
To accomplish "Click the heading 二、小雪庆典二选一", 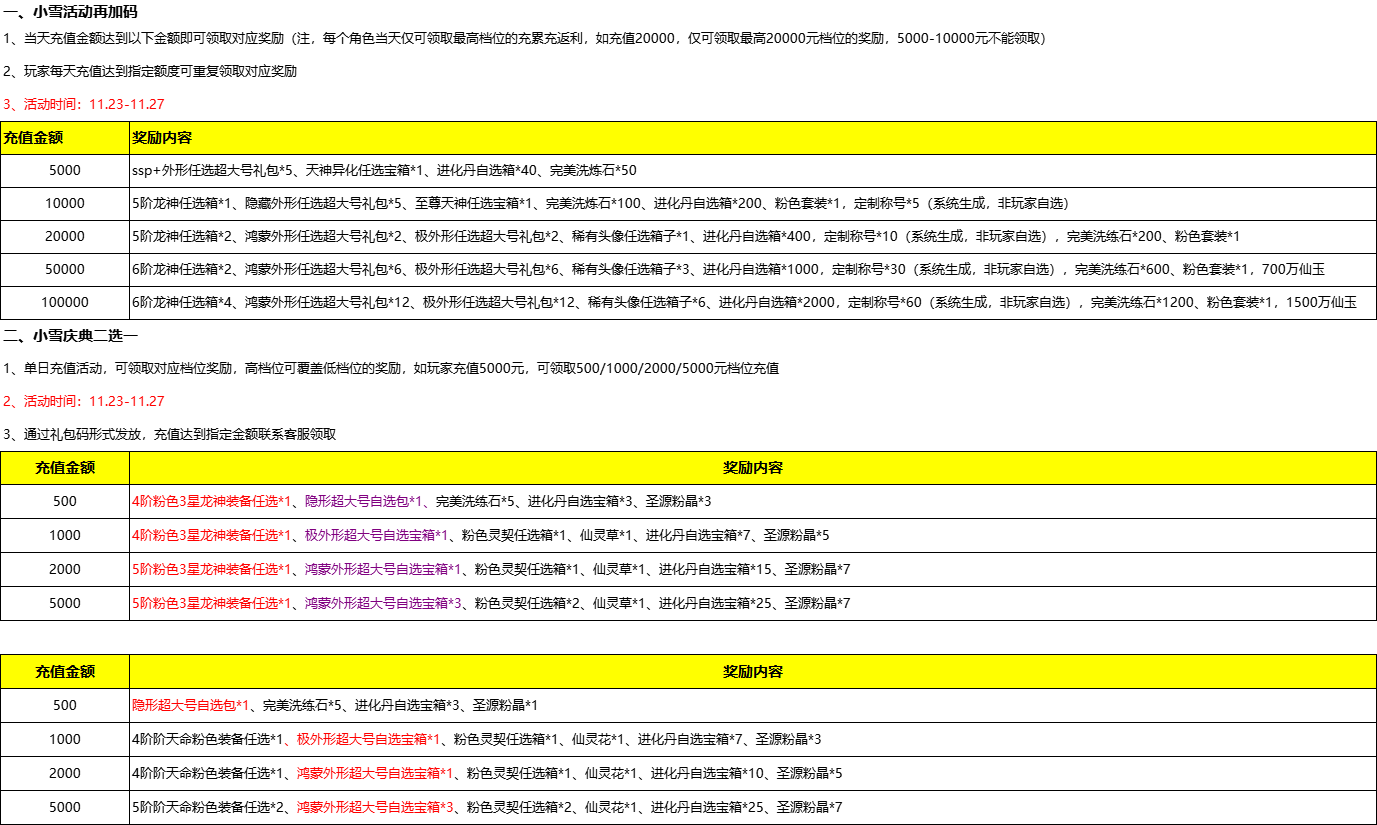I will (x=70, y=335).
